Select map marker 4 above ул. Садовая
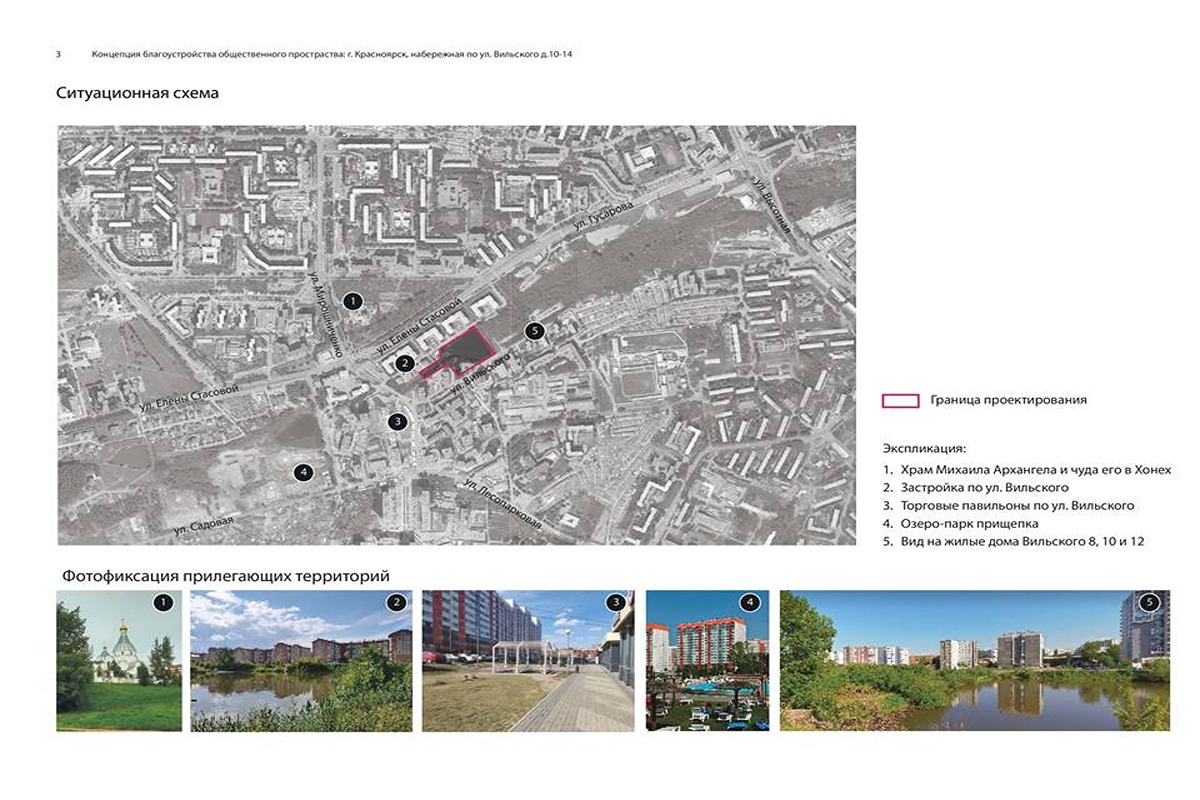The image size is (1200, 800). pyautogui.click(x=304, y=473)
